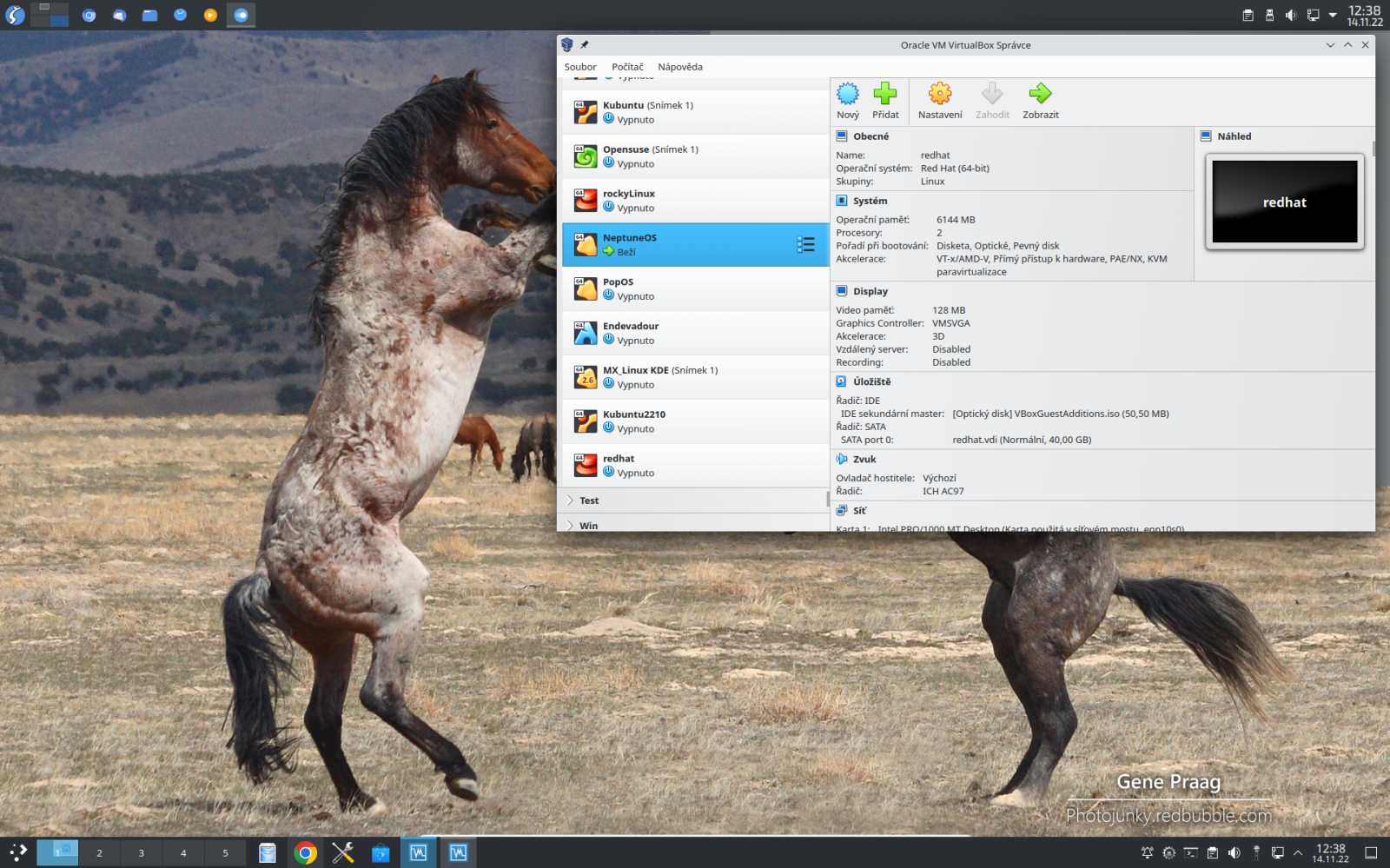Viewport: 1390px width, 868px height.
Task: Select the Kubuntu (Snímek 1) machine
Action: click(696, 112)
